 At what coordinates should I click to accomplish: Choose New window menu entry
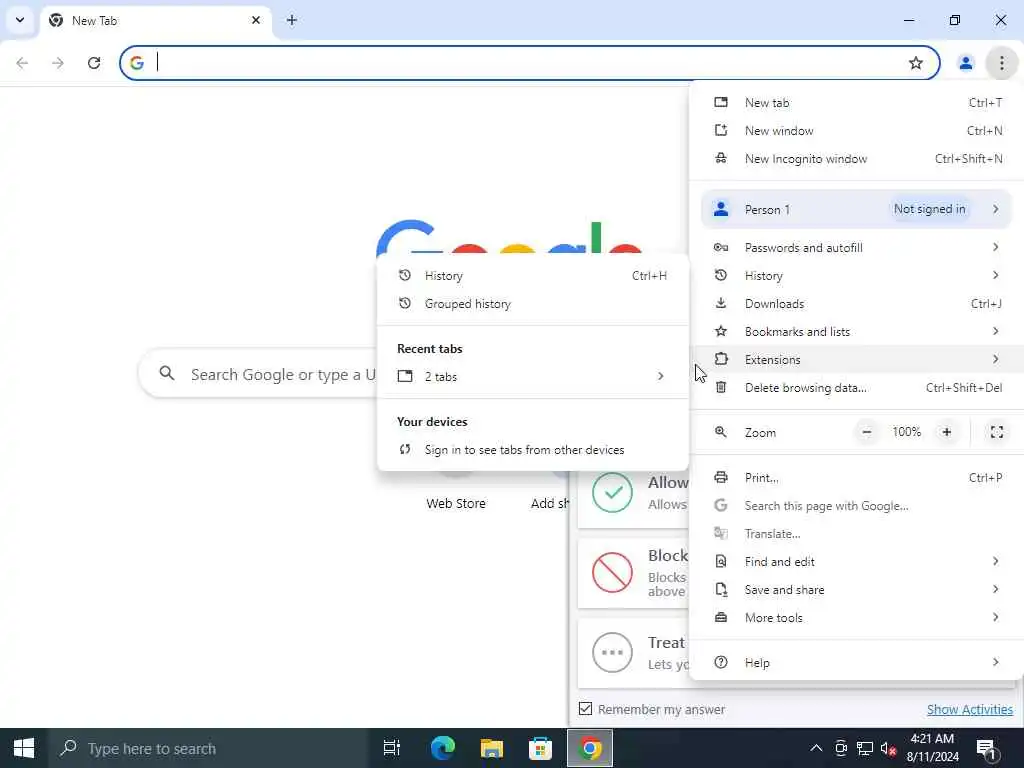(x=856, y=131)
